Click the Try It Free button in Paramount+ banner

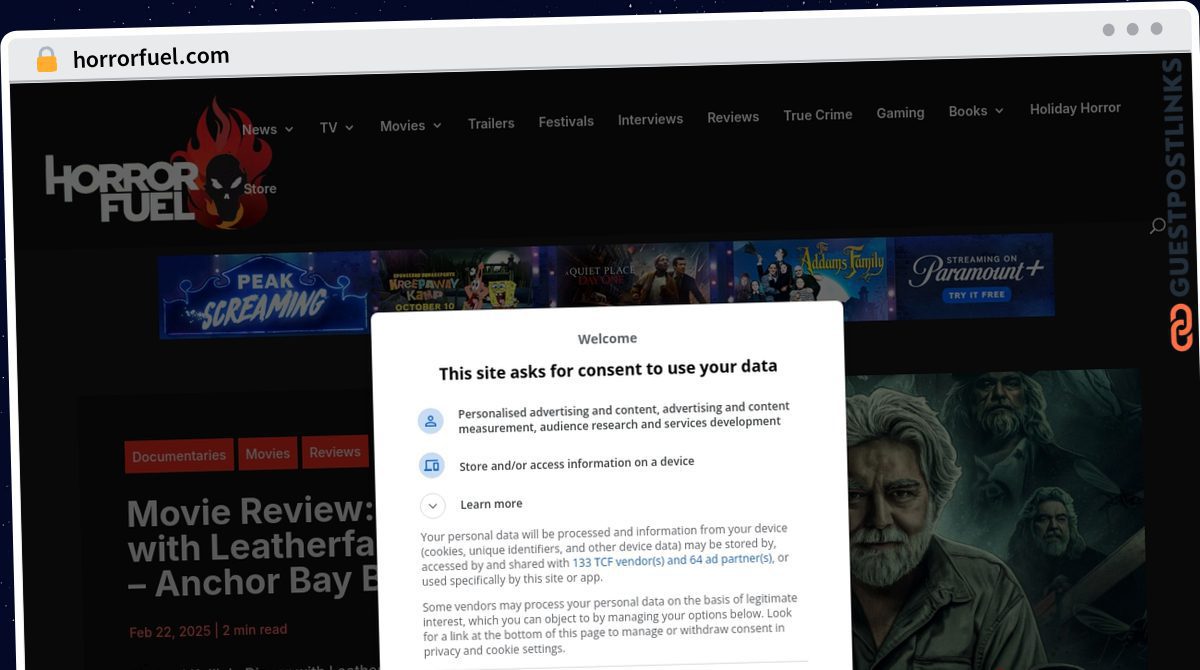pyautogui.click(x=978, y=295)
